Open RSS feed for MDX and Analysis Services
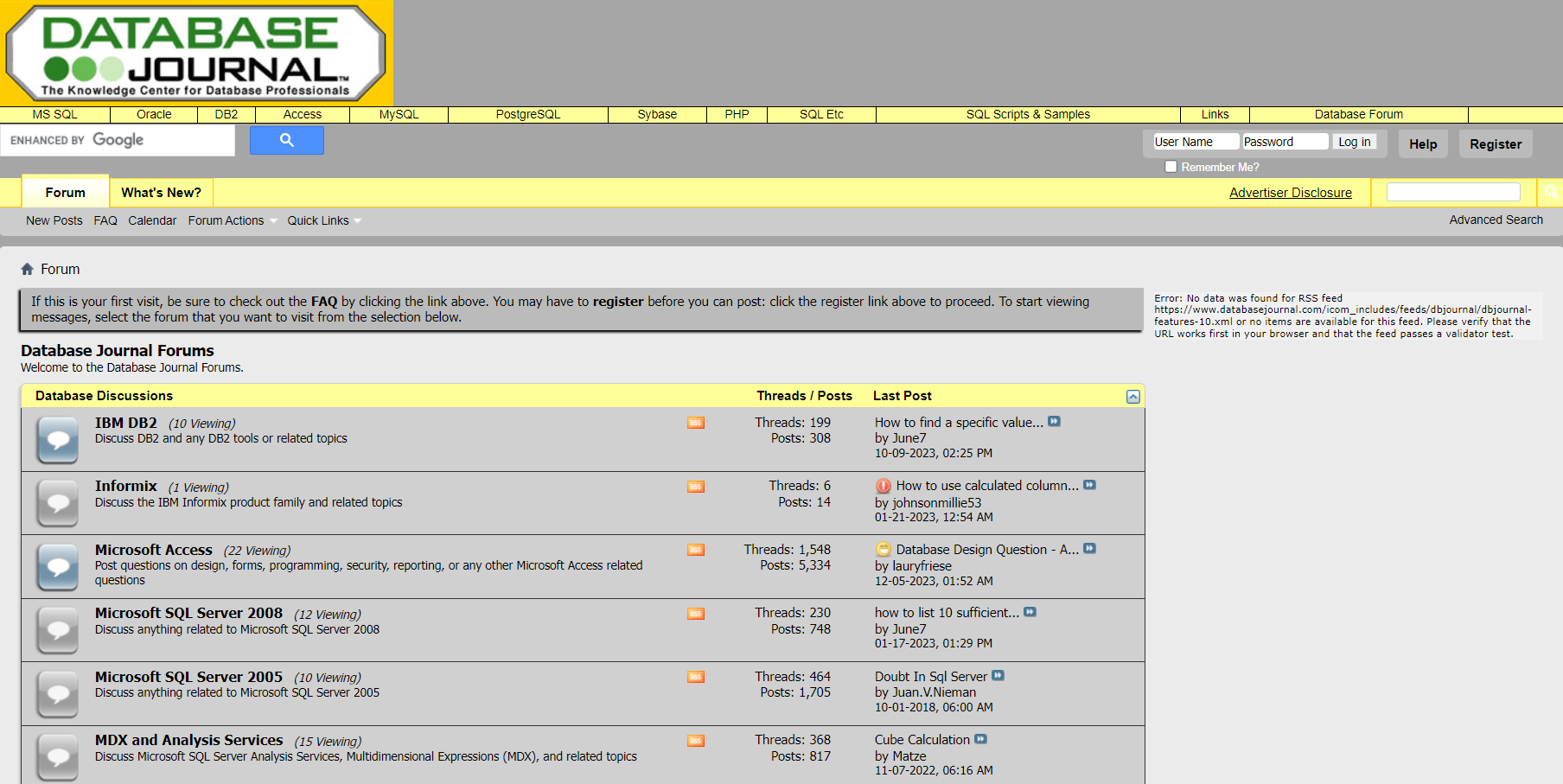 (696, 741)
